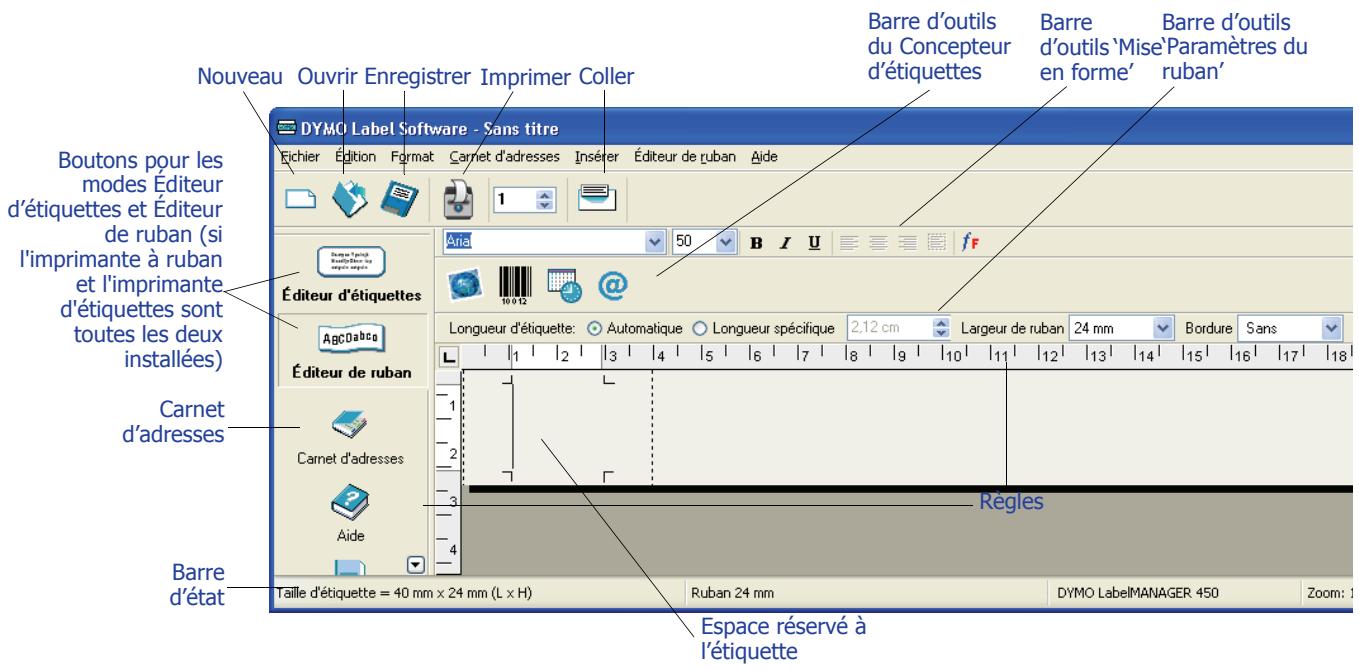Screen dimensions: 1359x670
Task: Open the Aide menu
Action: click(x=764, y=156)
